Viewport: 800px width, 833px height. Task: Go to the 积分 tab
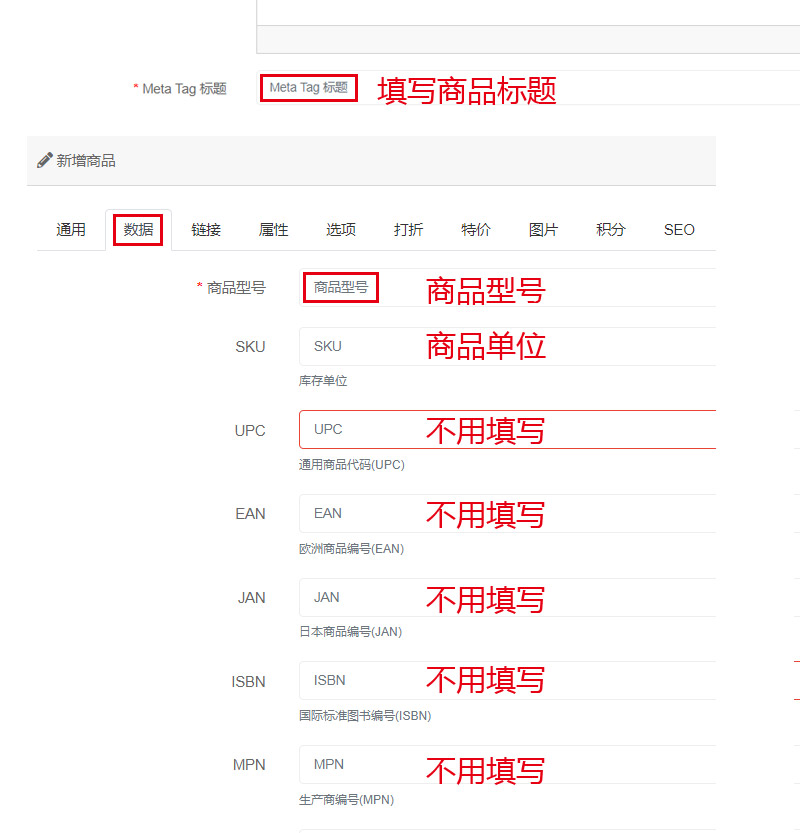(x=611, y=230)
